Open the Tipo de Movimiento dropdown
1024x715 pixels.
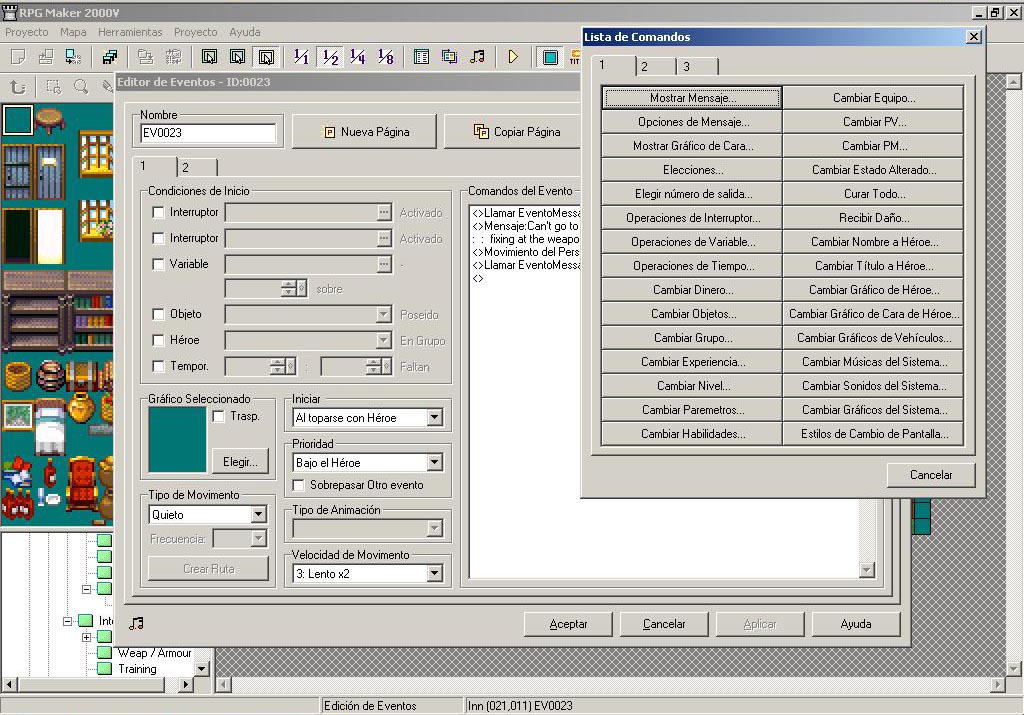coord(259,515)
